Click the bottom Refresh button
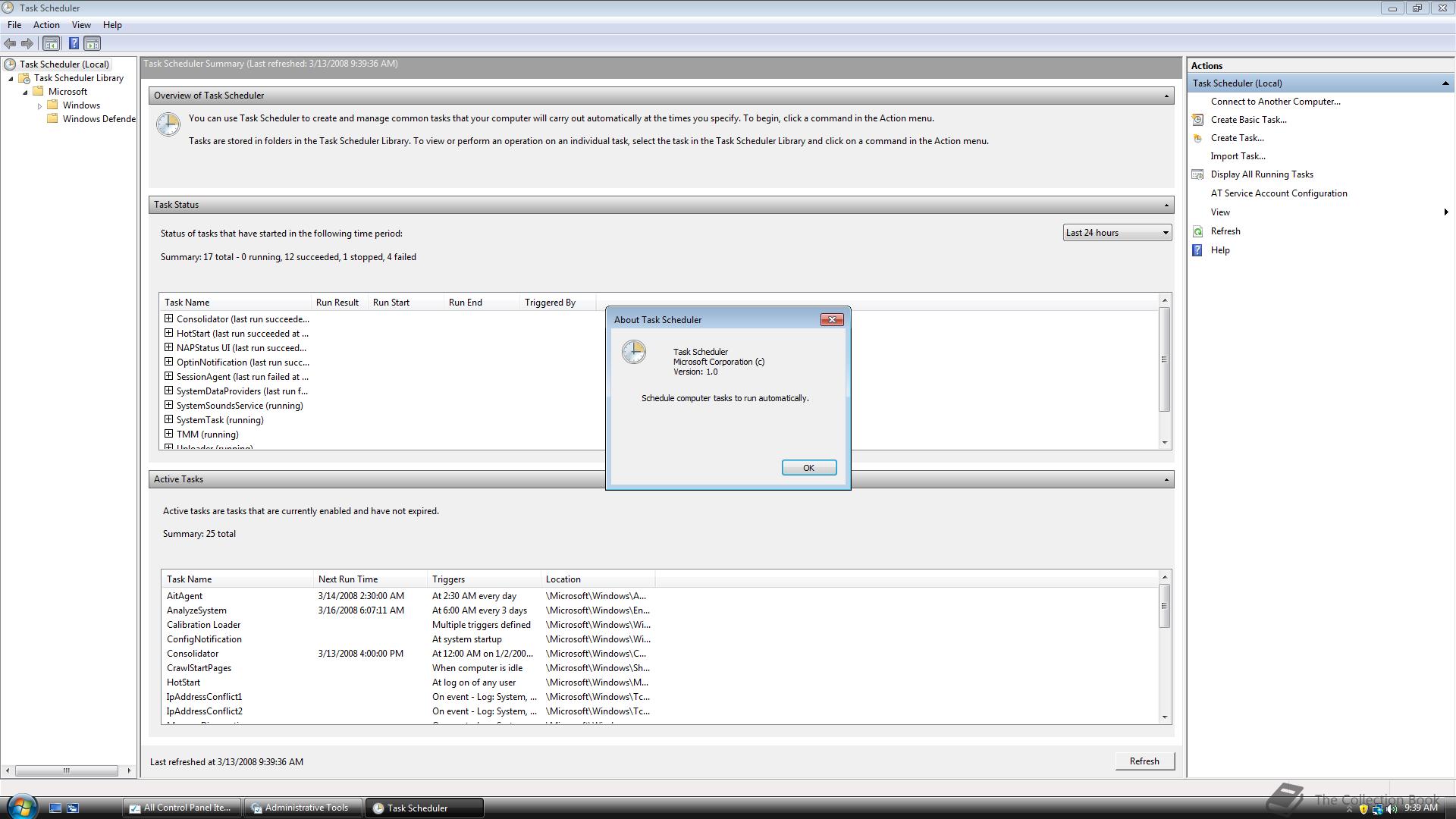The image size is (1456, 819). (x=1144, y=761)
